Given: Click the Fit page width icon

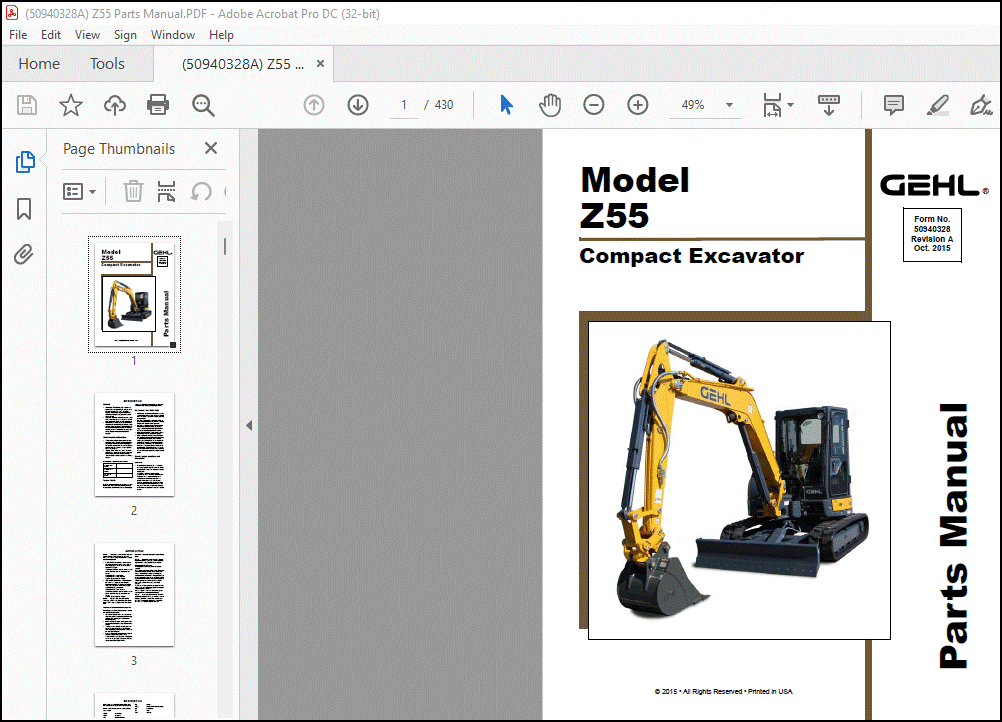Looking at the screenshot, I should (x=772, y=105).
